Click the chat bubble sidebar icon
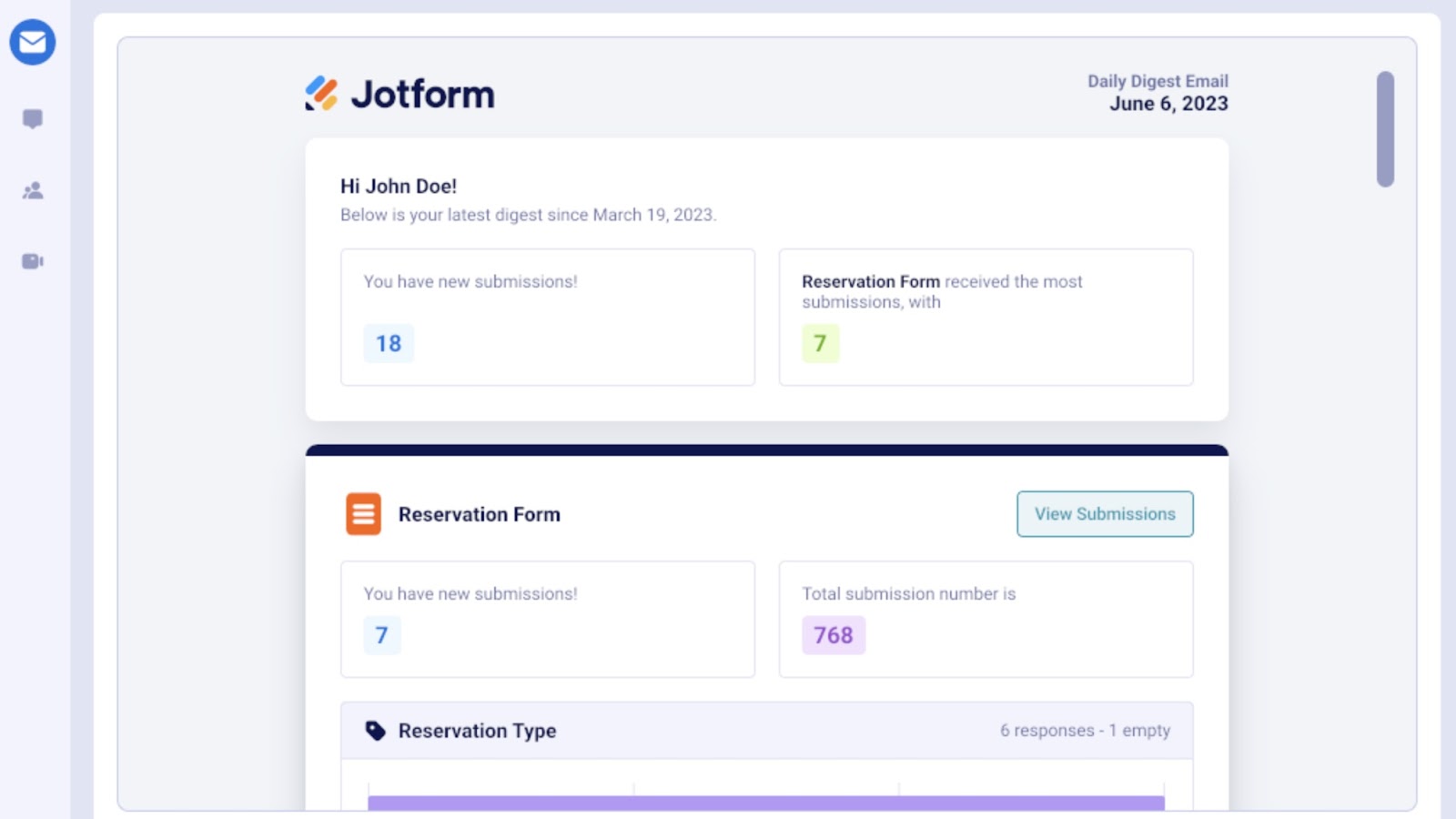1456x819 pixels. point(33,119)
